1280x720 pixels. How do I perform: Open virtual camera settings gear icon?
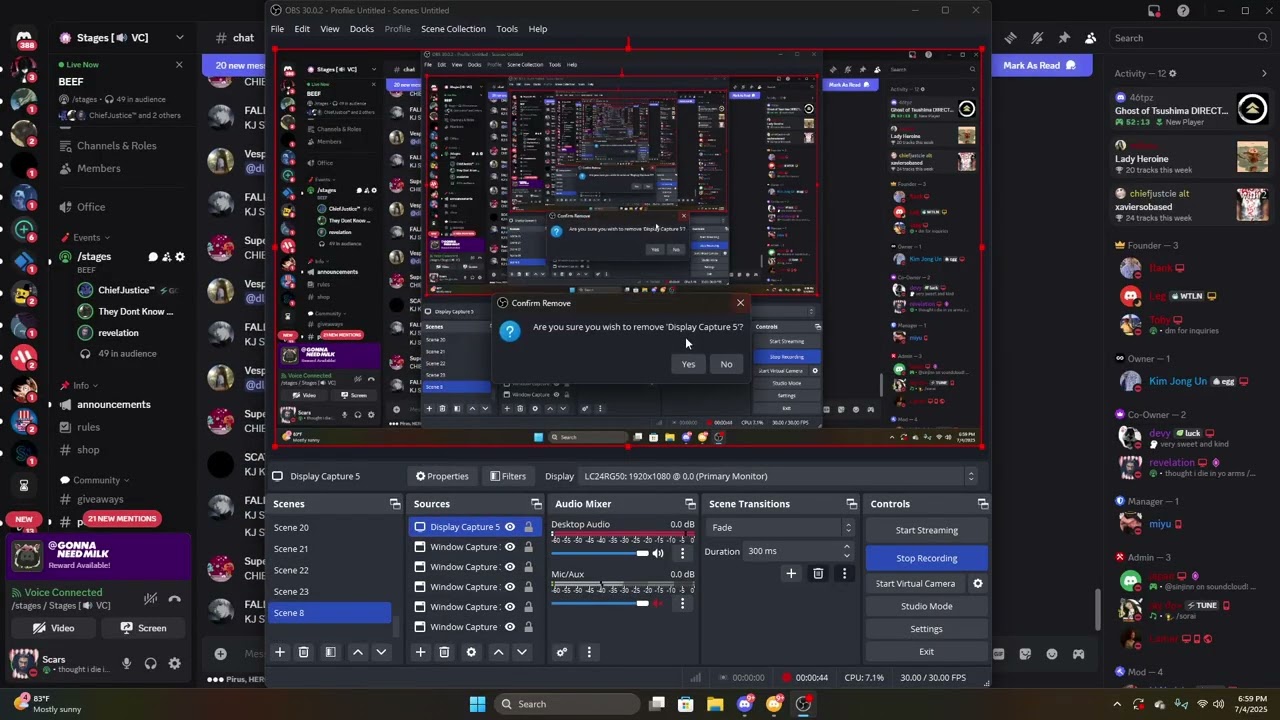[978, 584]
